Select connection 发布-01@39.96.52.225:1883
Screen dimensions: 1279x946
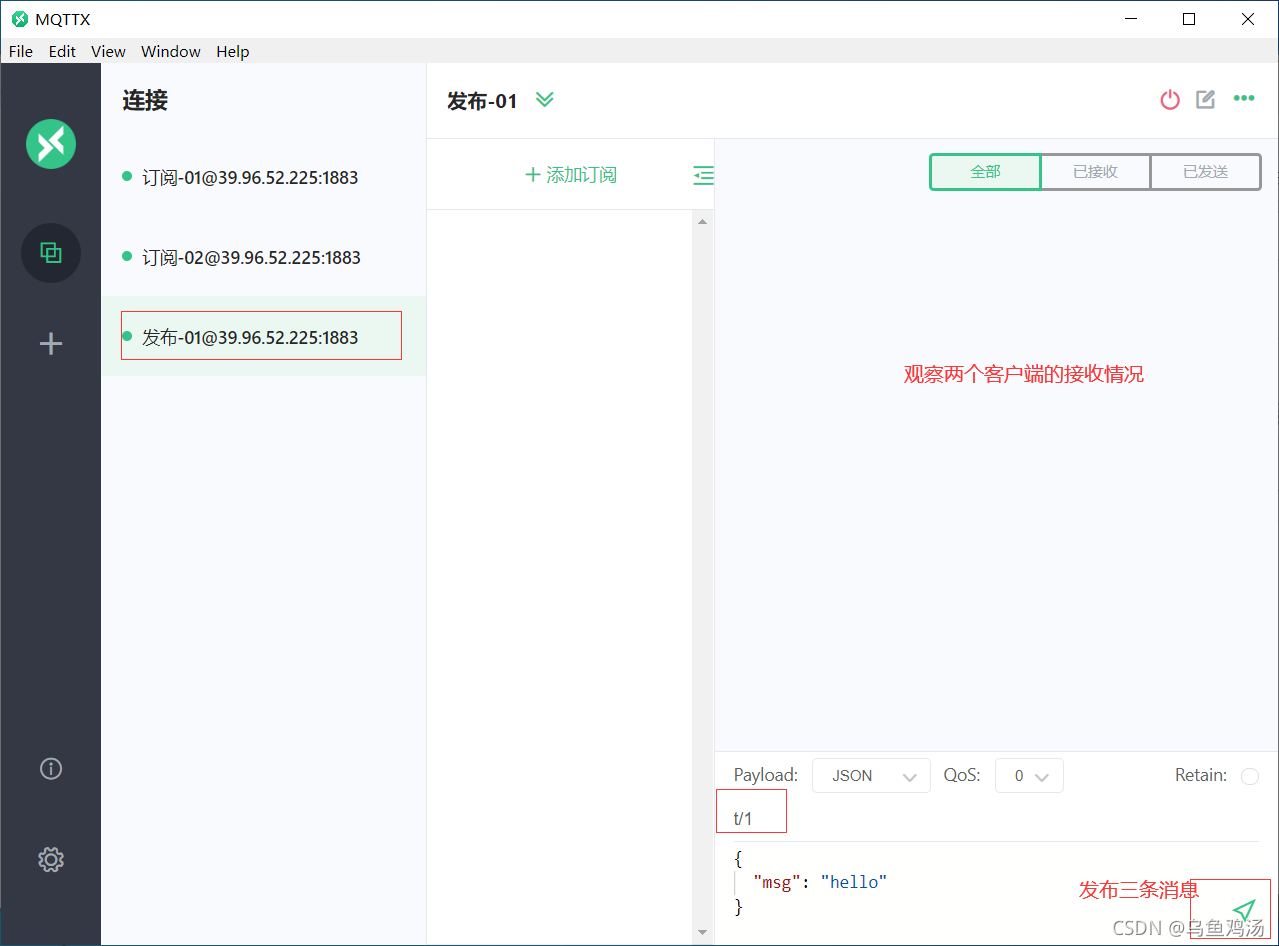click(x=264, y=336)
